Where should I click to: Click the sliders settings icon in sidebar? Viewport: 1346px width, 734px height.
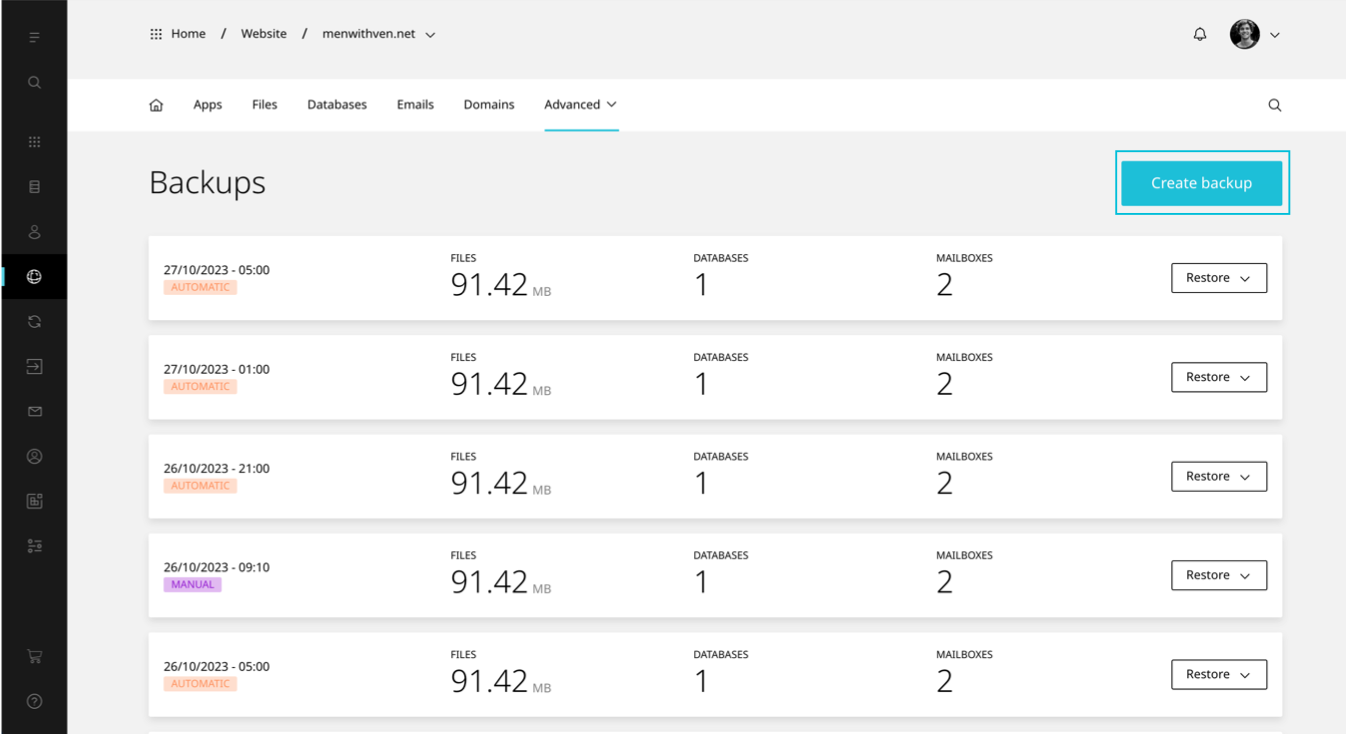click(x=34, y=546)
